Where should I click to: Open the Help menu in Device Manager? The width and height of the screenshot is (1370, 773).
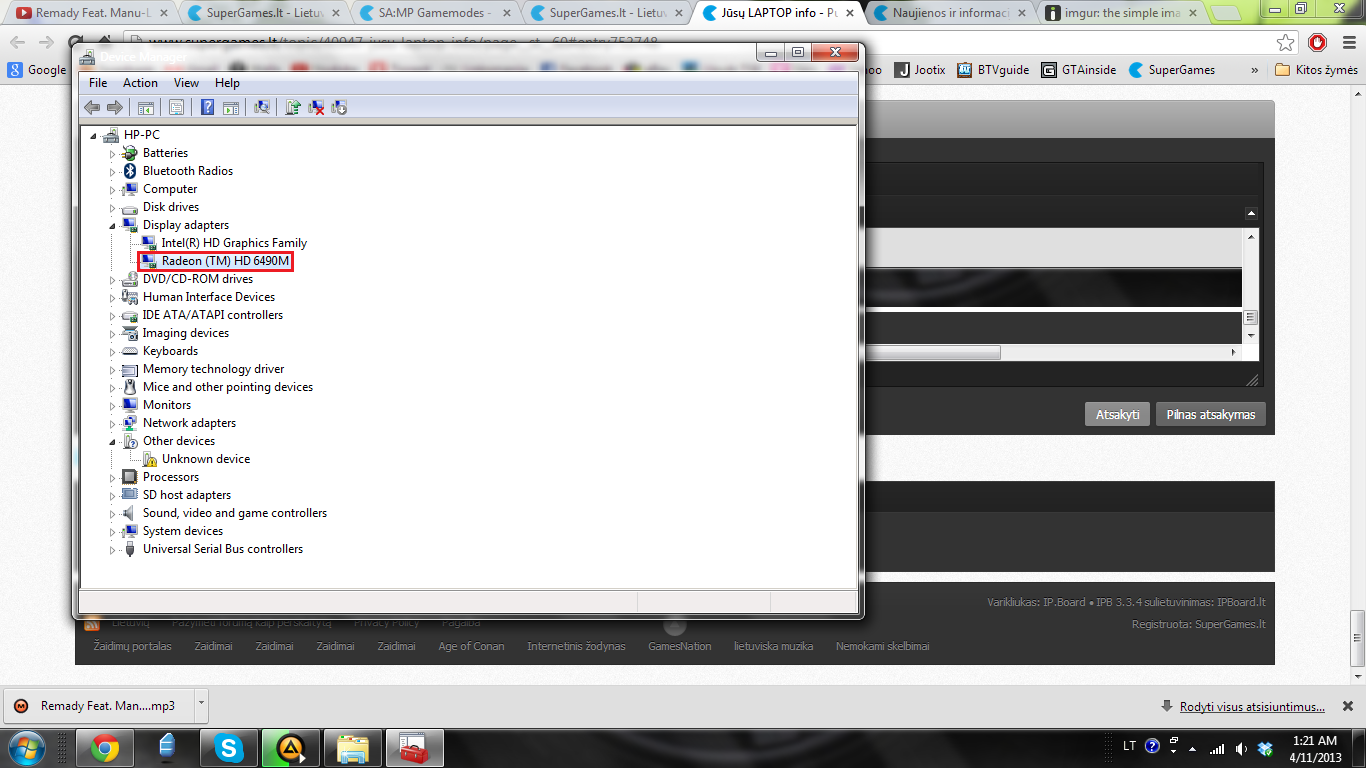[x=227, y=83]
